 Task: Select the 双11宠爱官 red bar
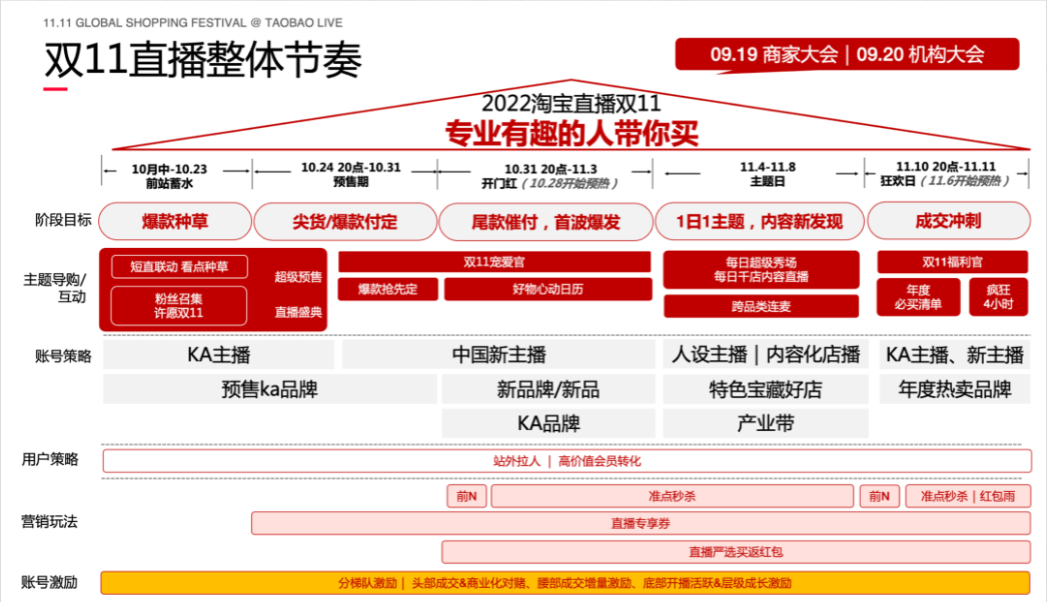(494, 262)
